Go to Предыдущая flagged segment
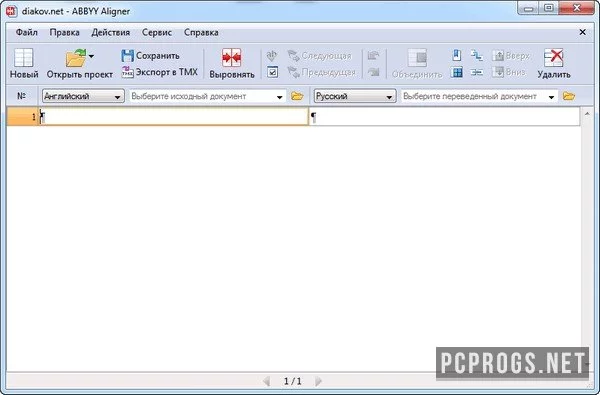Image resolution: width=600 pixels, height=395 pixels. point(321,72)
